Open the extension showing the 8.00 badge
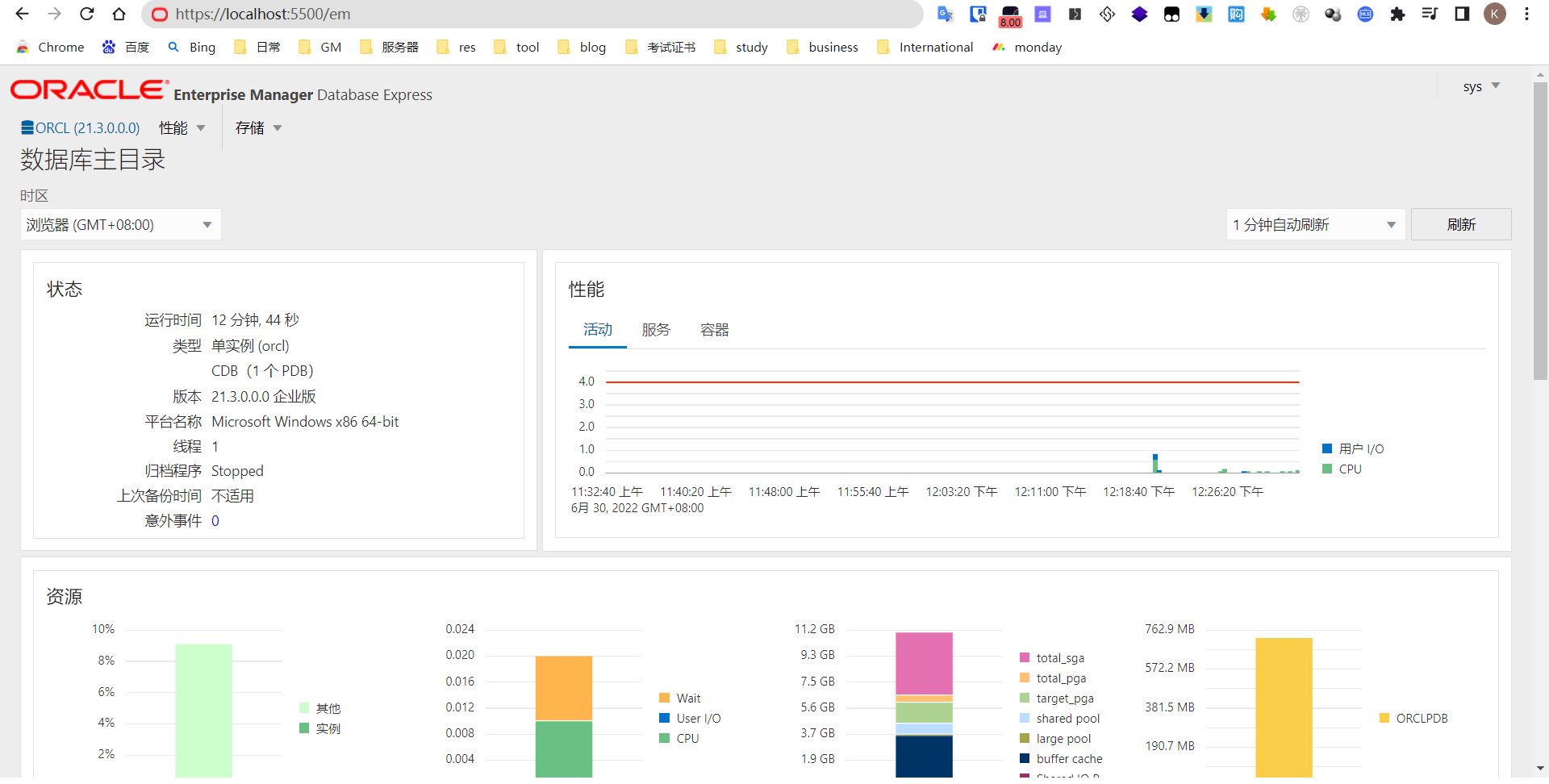 1010,15
